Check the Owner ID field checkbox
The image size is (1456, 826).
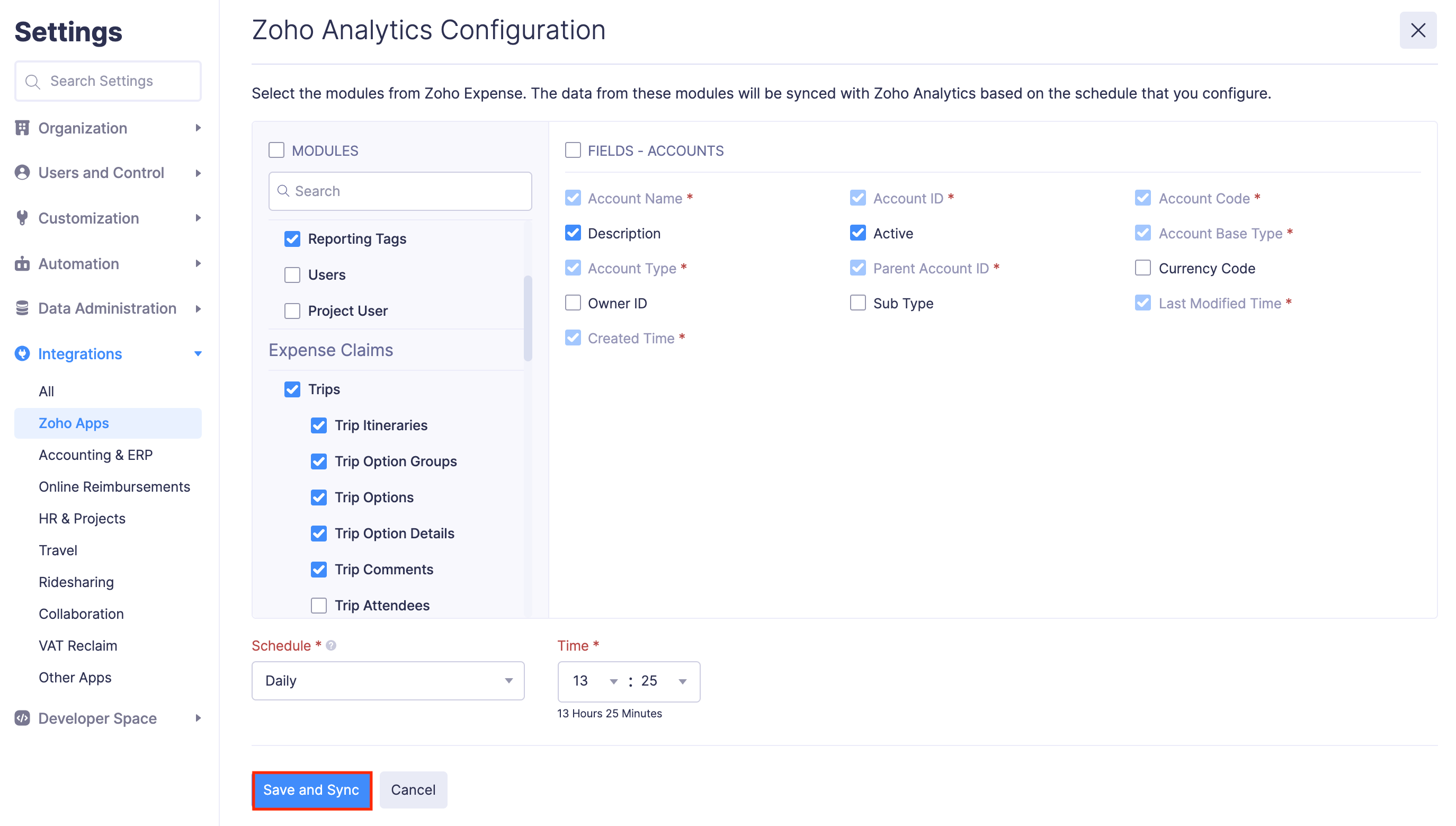tap(573, 303)
